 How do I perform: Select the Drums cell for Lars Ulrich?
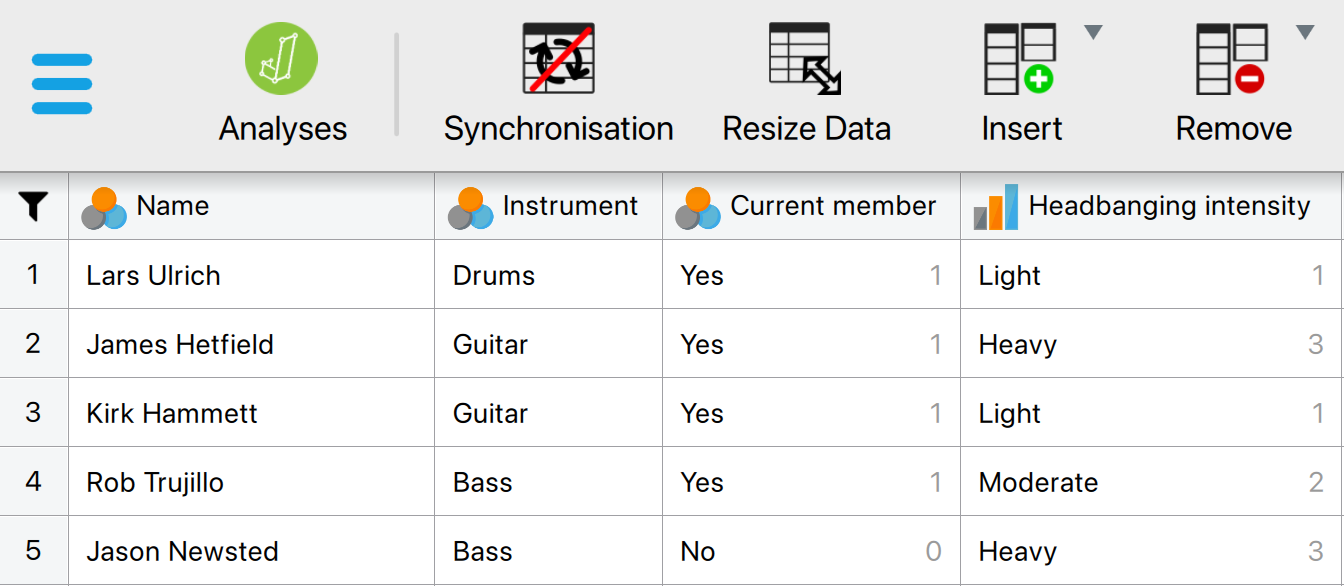point(548,275)
